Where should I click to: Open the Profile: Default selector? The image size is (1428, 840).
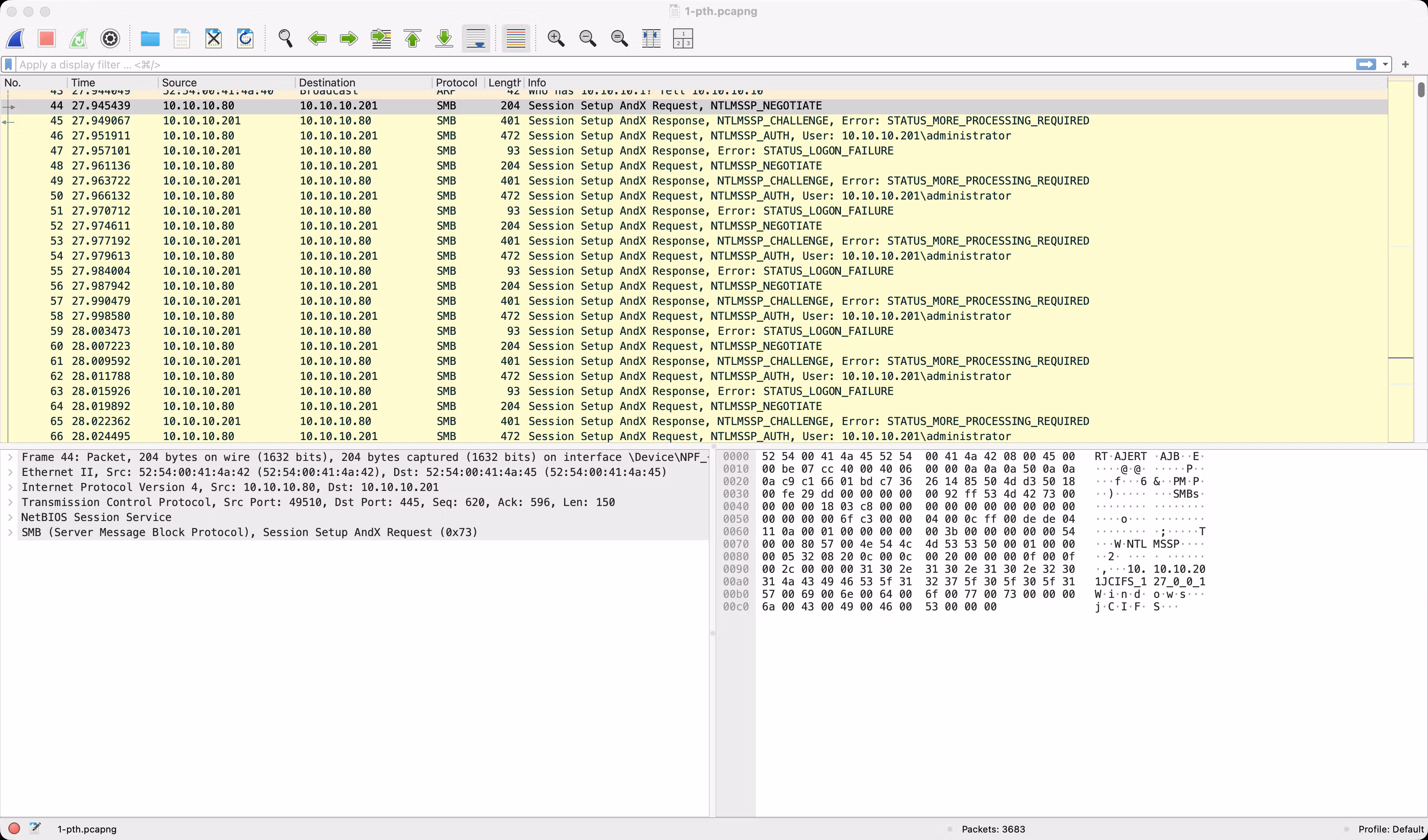(x=1391, y=829)
